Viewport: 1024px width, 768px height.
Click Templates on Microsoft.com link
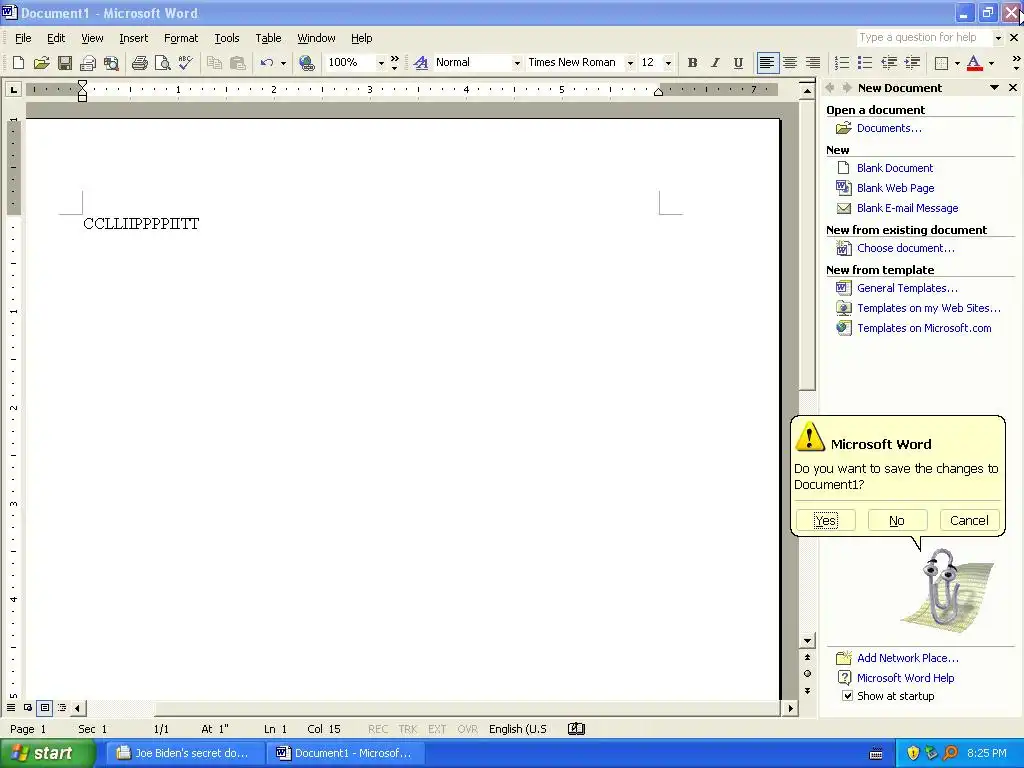point(924,328)
